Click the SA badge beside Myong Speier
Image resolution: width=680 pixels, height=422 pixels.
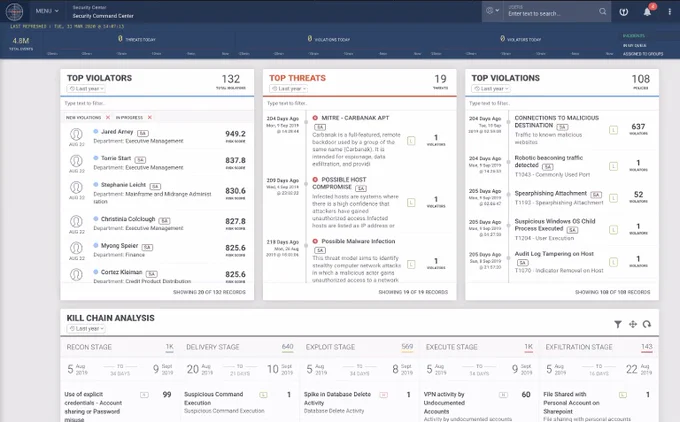147,247
